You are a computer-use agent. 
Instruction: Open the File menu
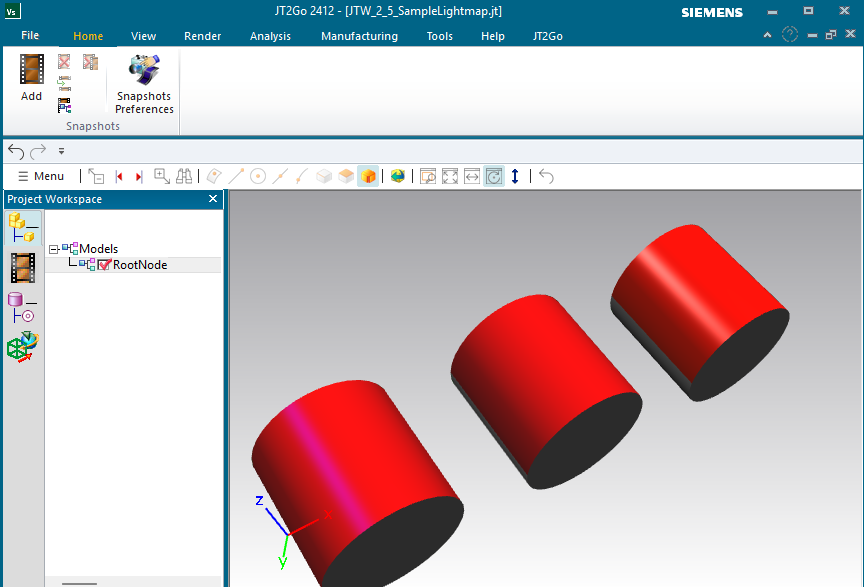point(30,36)
